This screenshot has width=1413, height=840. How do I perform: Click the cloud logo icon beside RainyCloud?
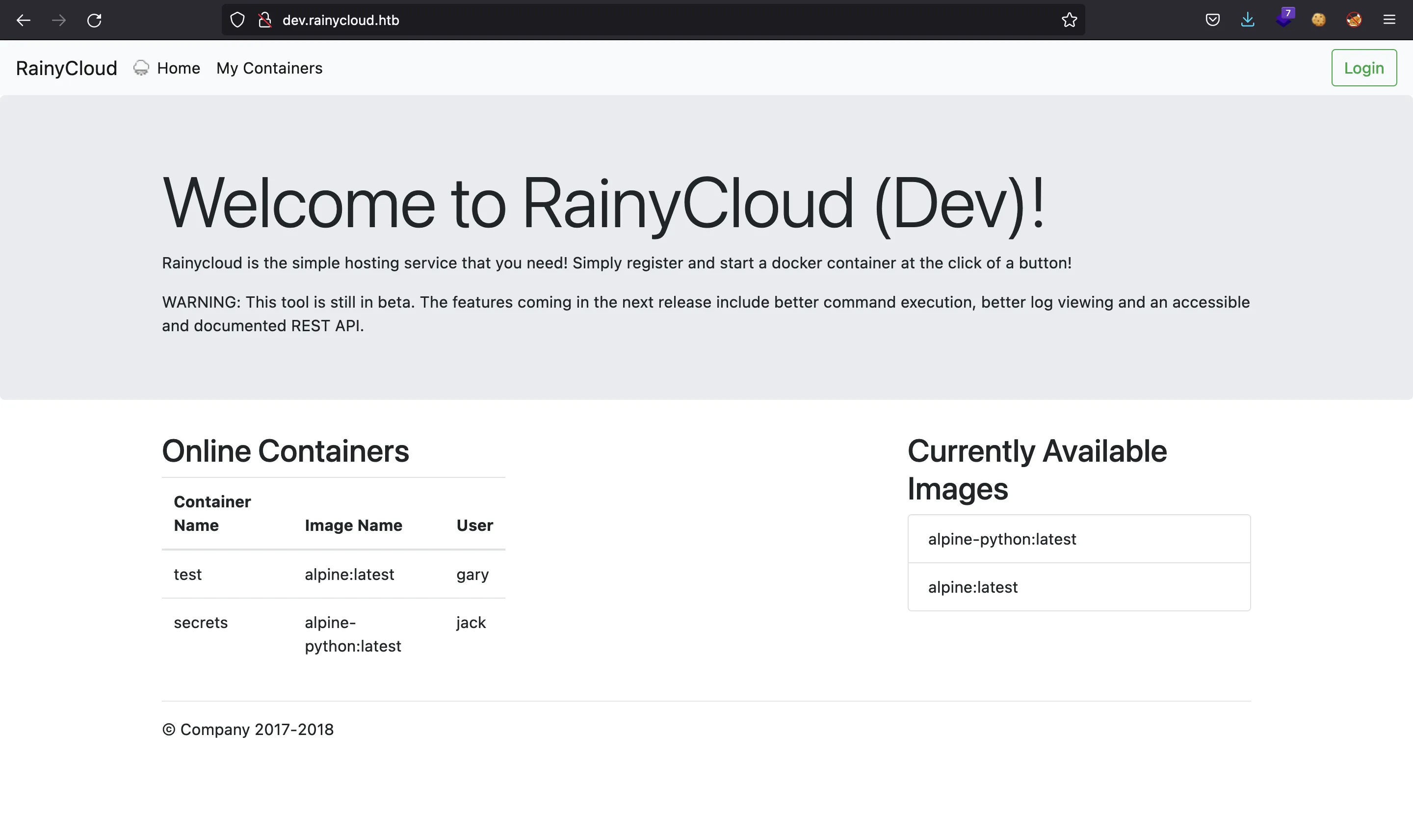tap(141, 68)
